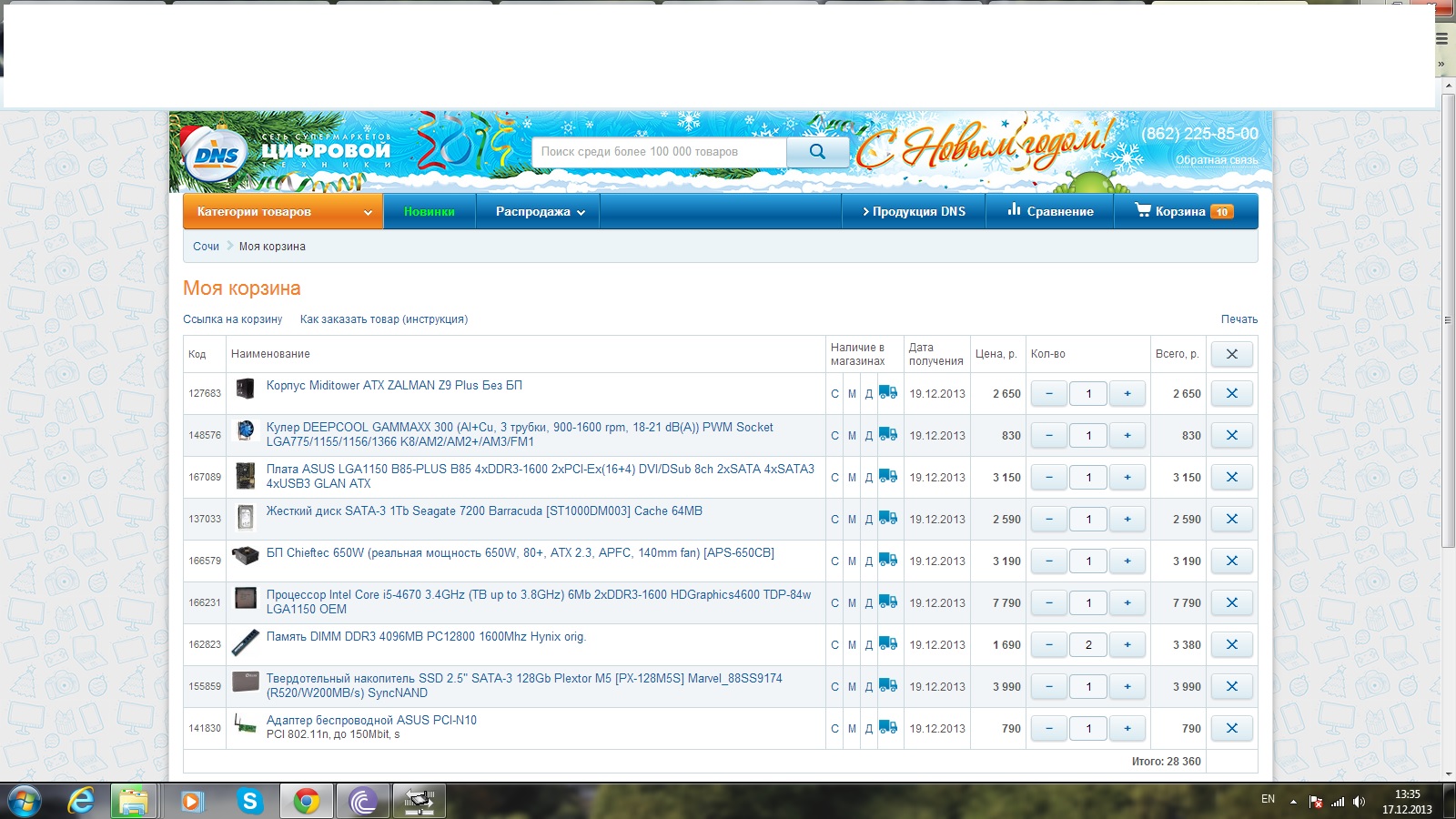Screen dimensions: 1456x819
Task: Open media player icon in taskbar
Action: [191, 801]
